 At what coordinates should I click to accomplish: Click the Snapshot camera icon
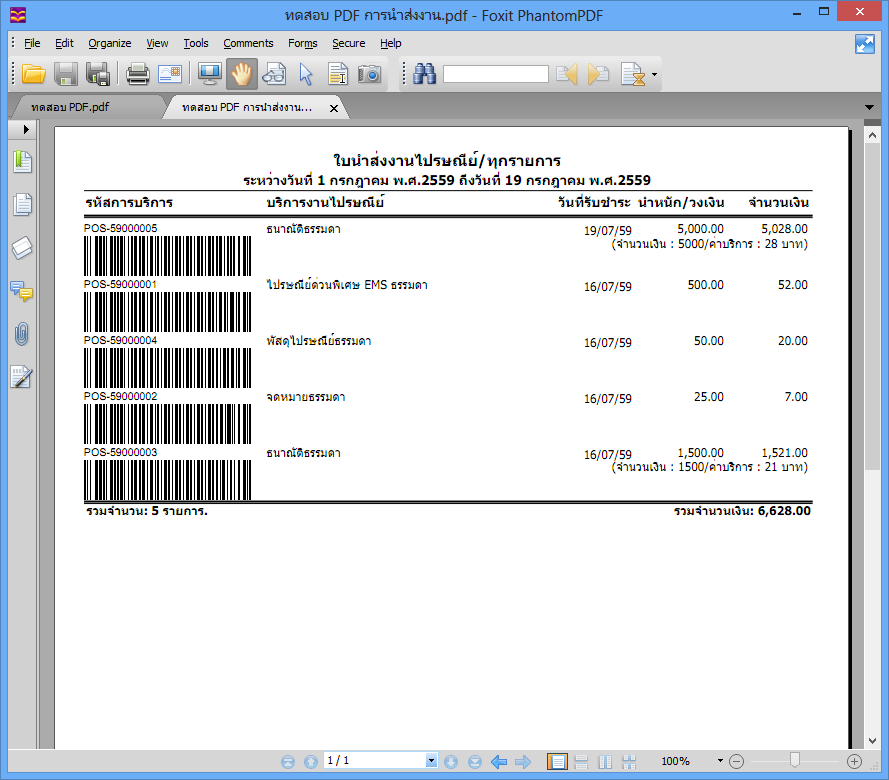[x=370, y=74]
